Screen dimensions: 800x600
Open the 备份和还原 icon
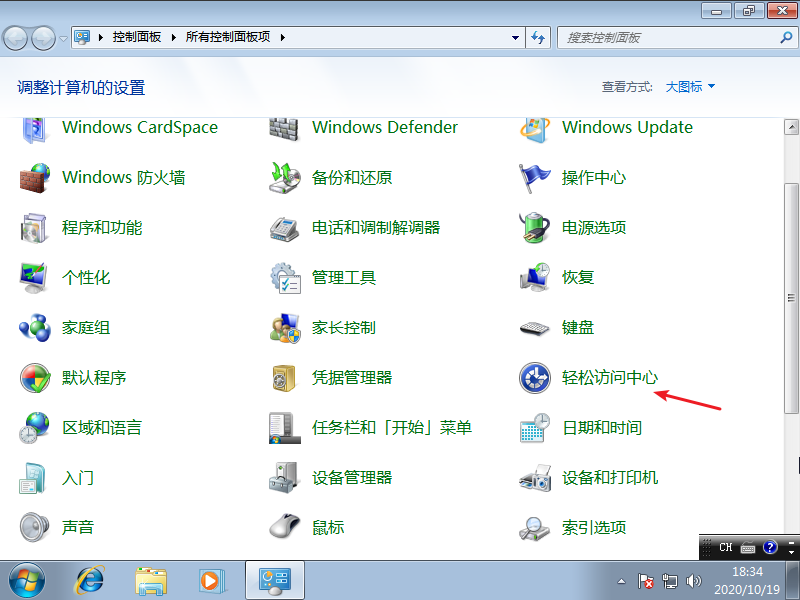coord(285,178)
